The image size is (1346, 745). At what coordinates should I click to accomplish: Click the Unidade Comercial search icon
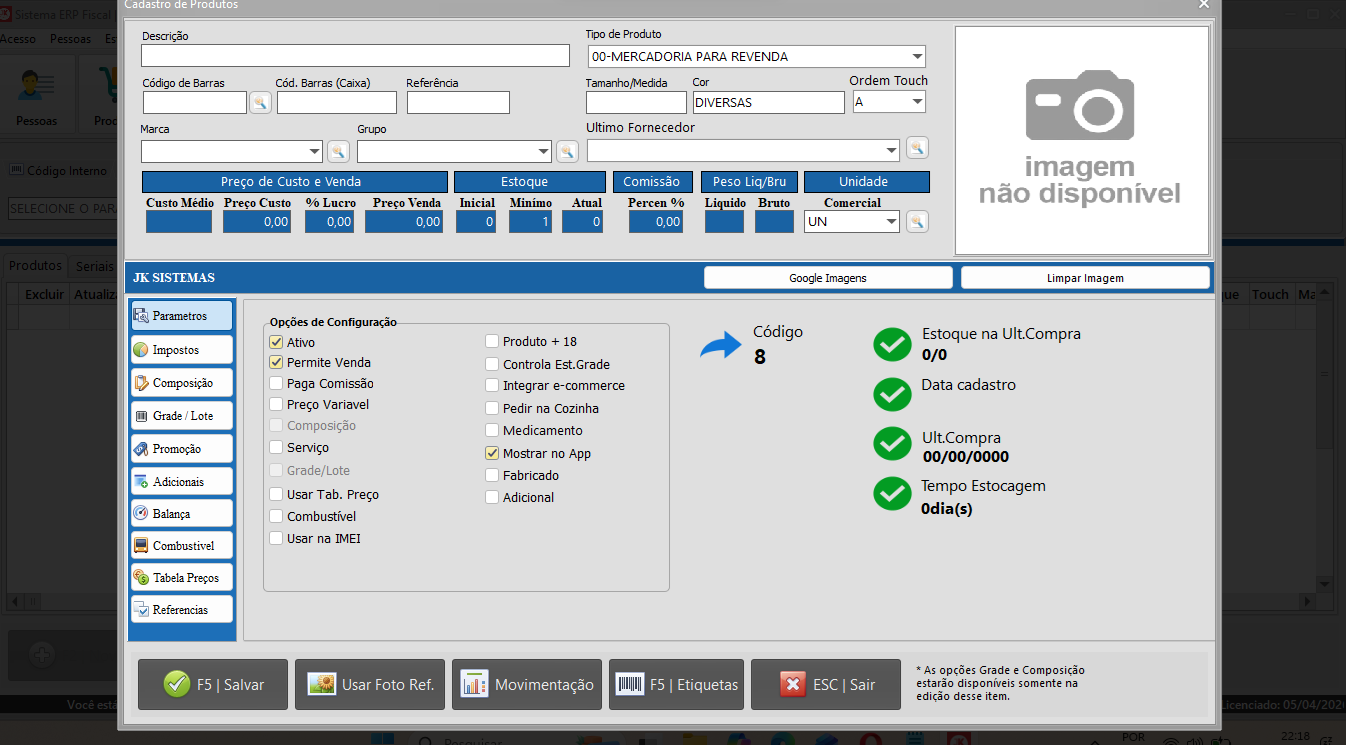[x=917, y=222]
